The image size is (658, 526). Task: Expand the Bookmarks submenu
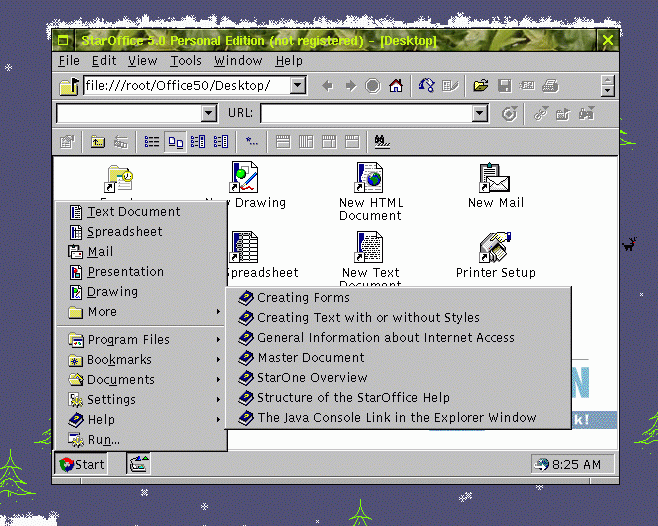pos(142,360)
